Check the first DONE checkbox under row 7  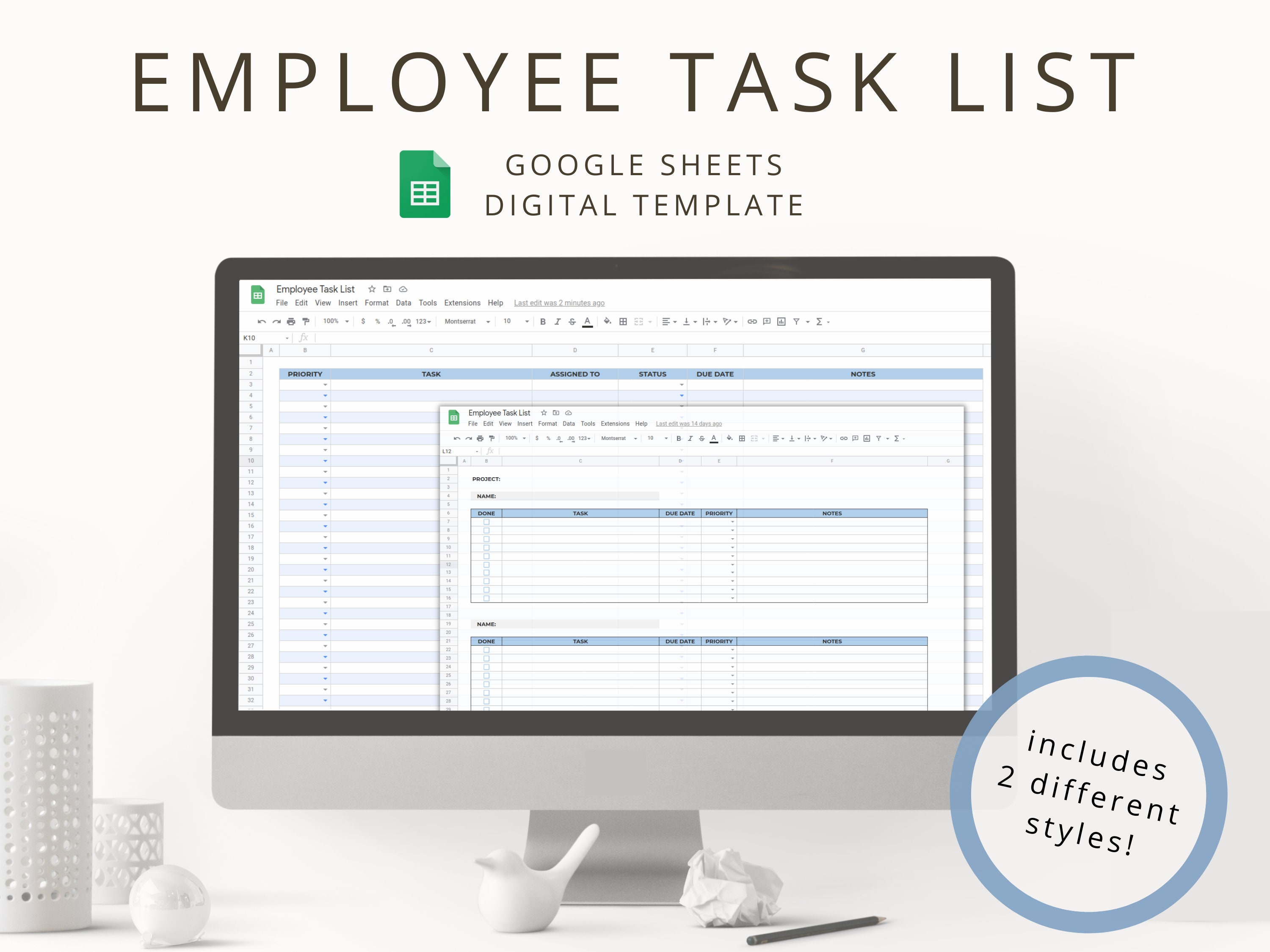486,522
